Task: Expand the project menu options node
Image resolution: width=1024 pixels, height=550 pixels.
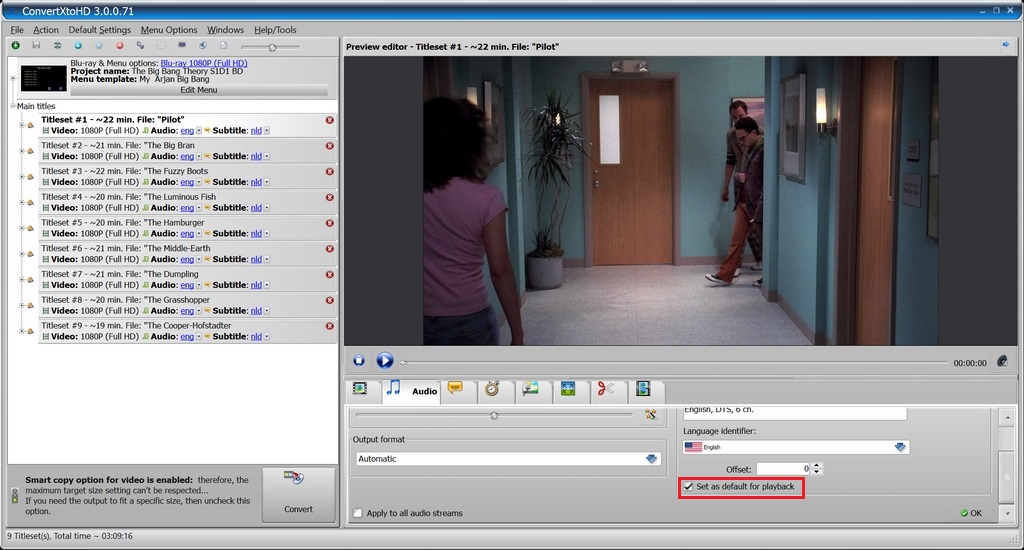Action: tap(13, 78)
